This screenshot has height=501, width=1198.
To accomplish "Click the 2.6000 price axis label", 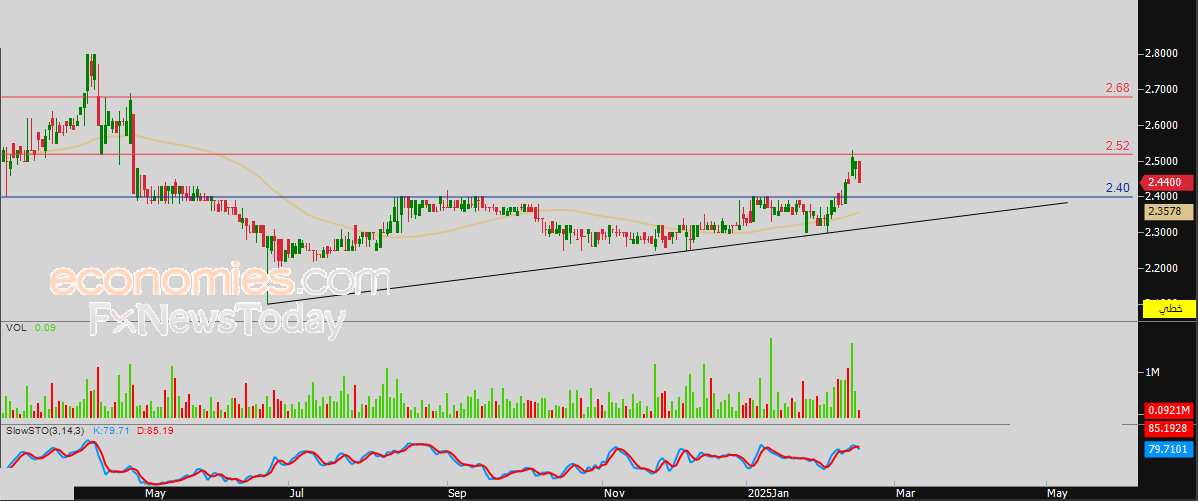I will point(1160,126).
